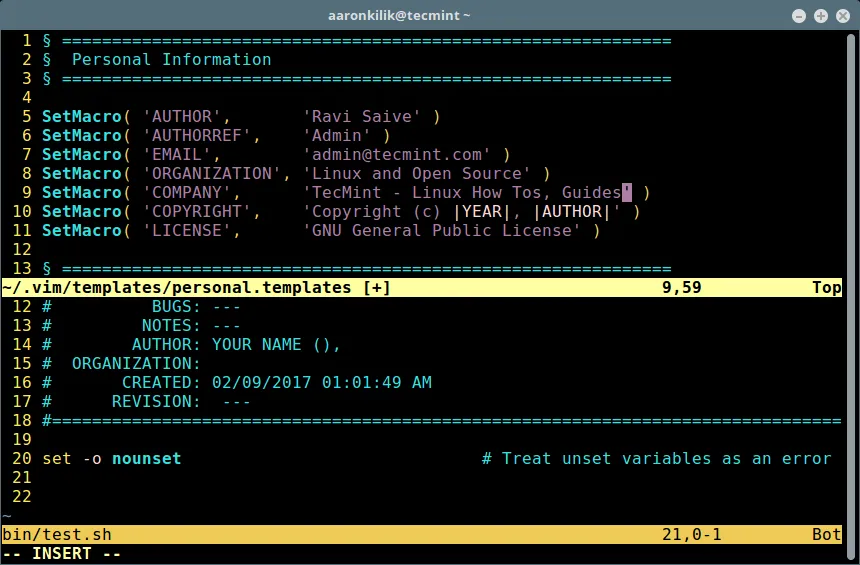Click the 'Linux and Open Source' organization string
Viewport: 860px width, 565px height.
tap(416, 173)
